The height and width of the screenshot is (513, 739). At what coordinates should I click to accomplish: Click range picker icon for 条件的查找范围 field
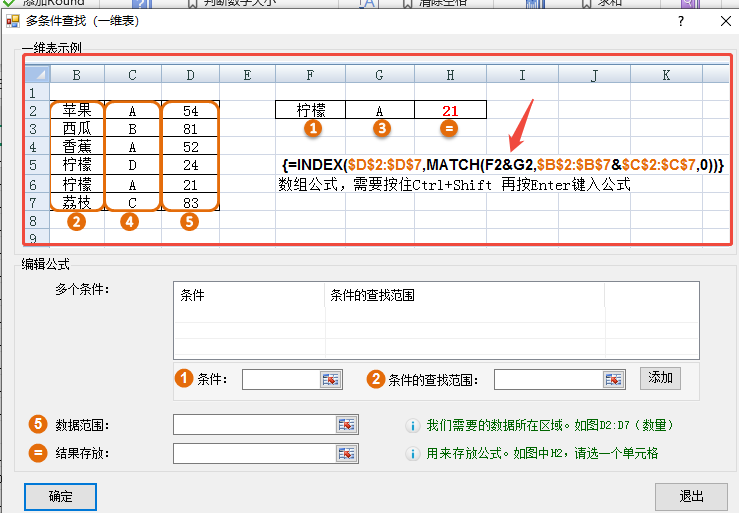(614, 379)
